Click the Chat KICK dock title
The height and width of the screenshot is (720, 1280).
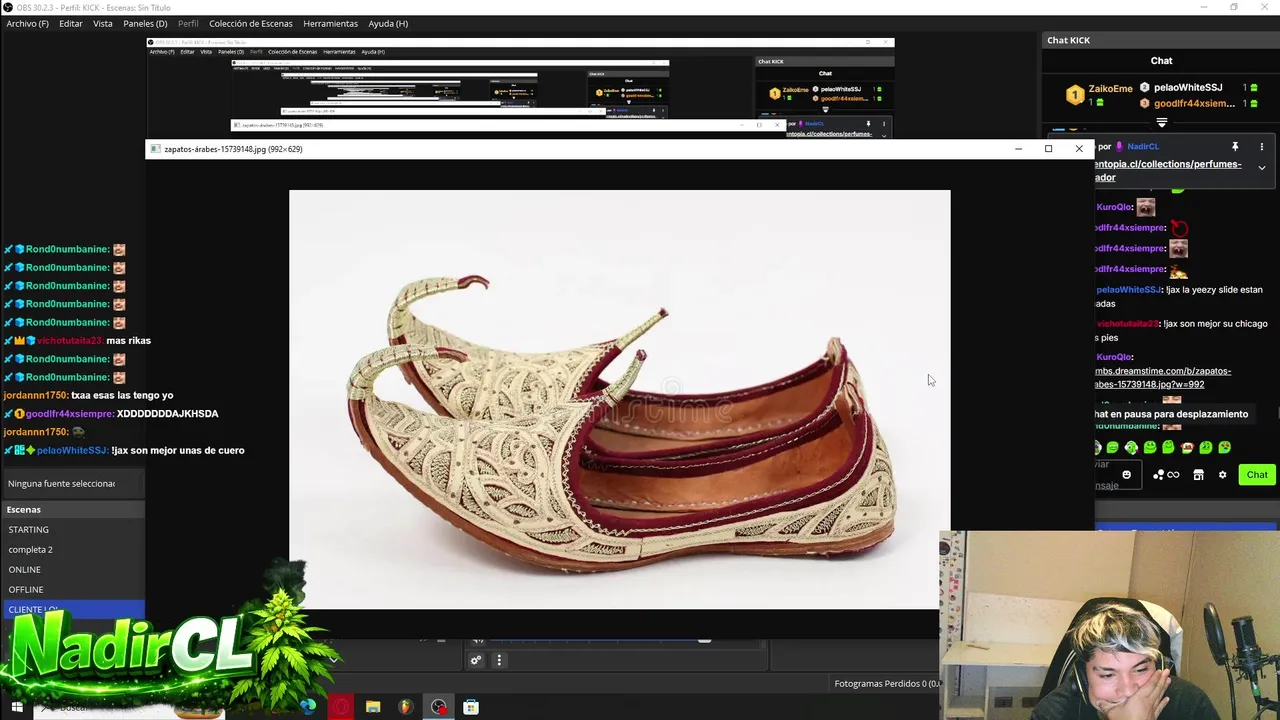[x=1068, y=40]
